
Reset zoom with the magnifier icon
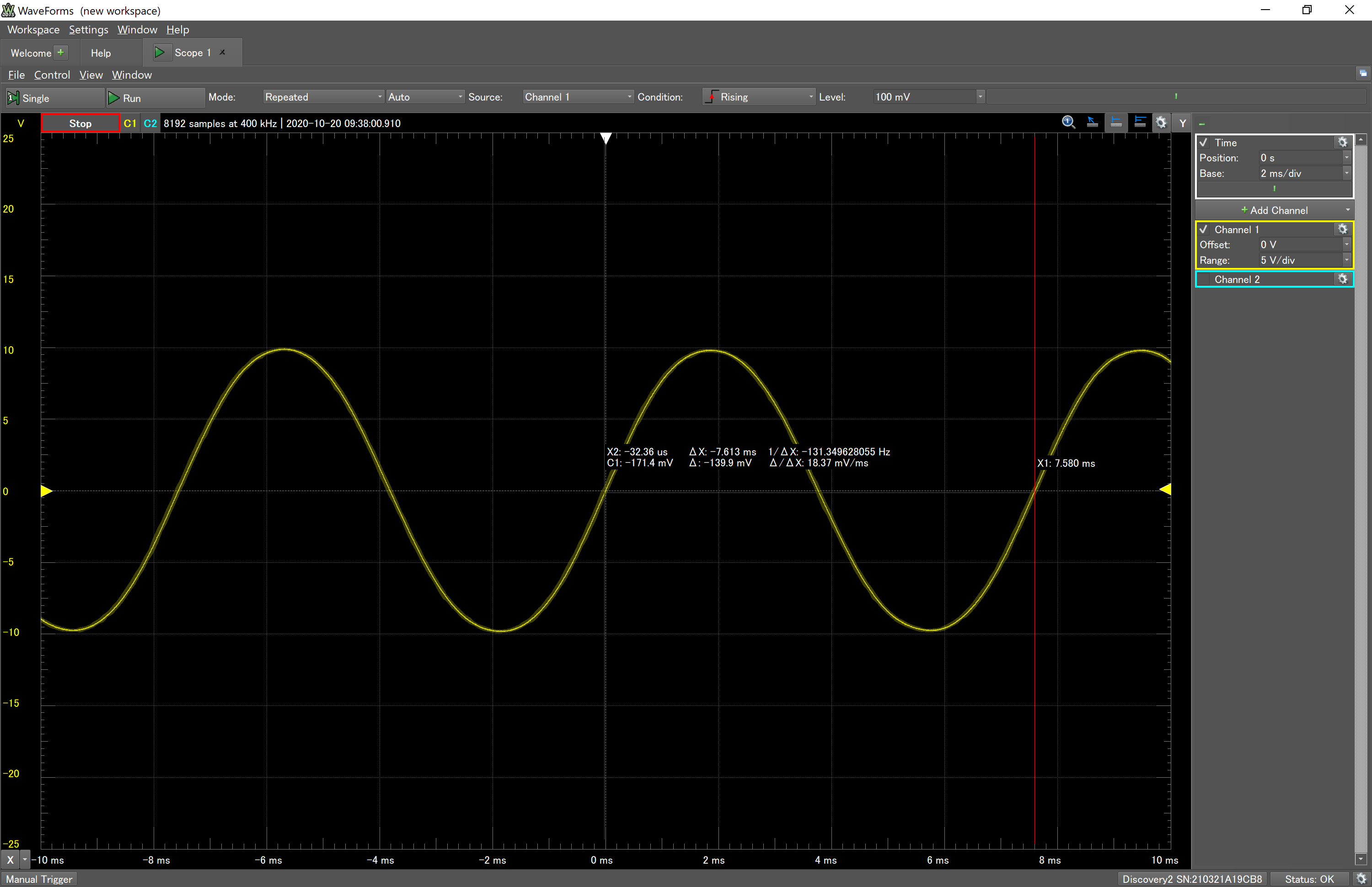coord(1068,123)
